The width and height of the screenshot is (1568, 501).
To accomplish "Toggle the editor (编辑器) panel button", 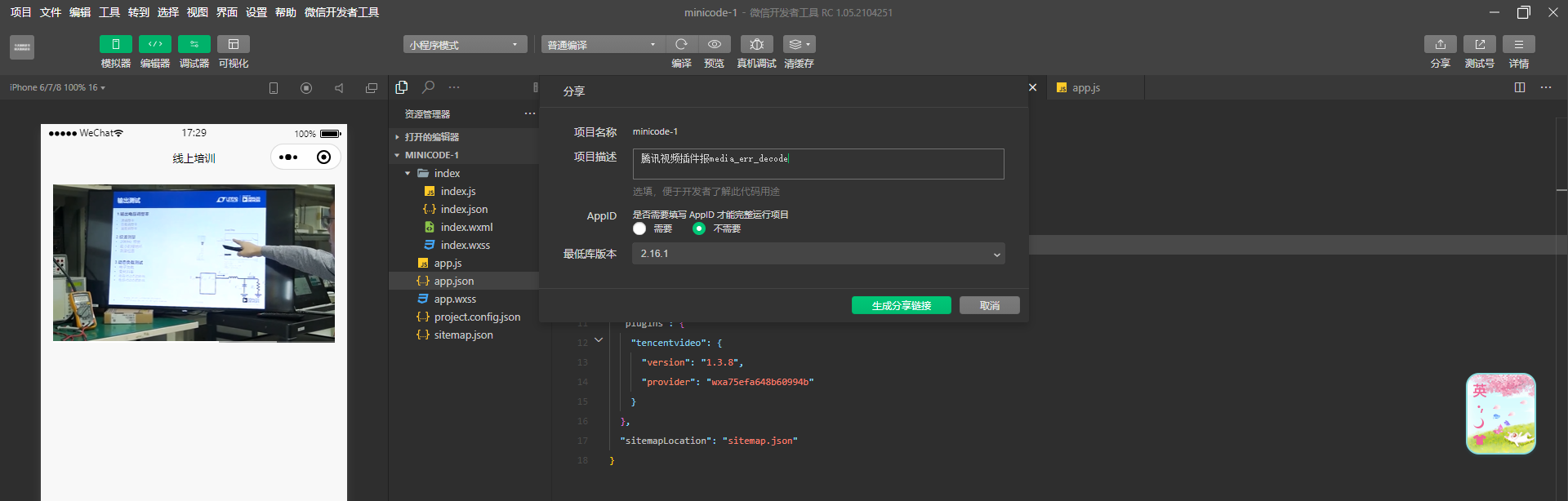I will pyautogui.click(x=154, y=44).
